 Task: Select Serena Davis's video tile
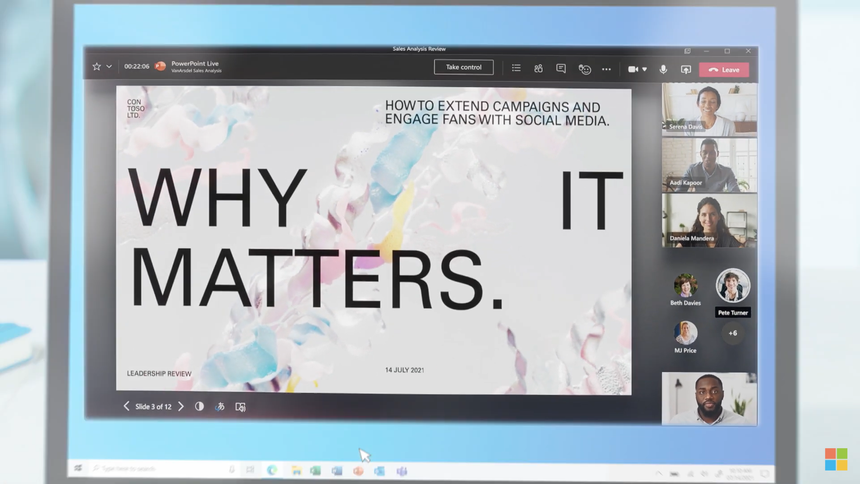[709, 109]
